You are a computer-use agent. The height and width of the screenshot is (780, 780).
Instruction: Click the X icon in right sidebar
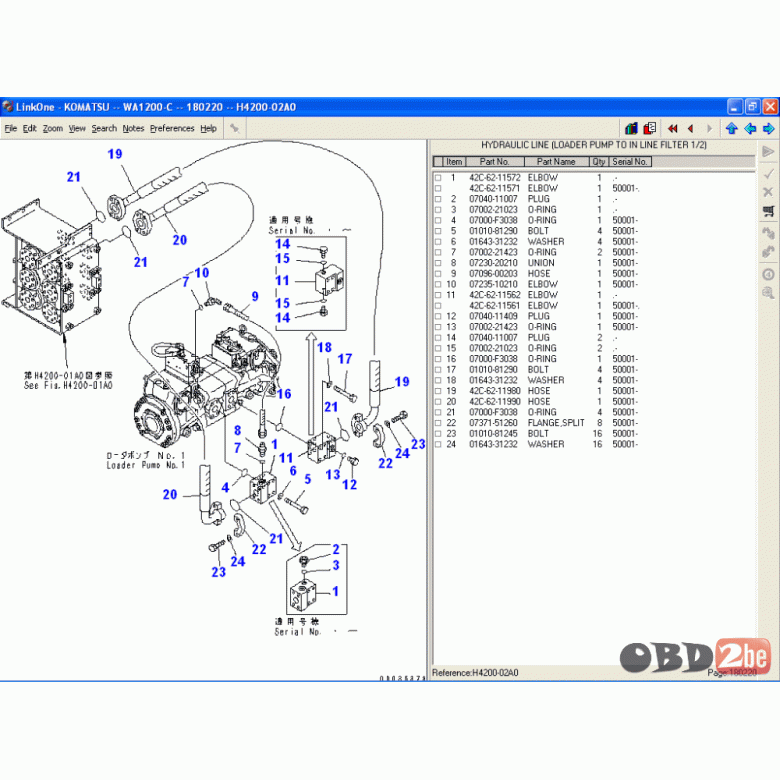coord(768,192)
